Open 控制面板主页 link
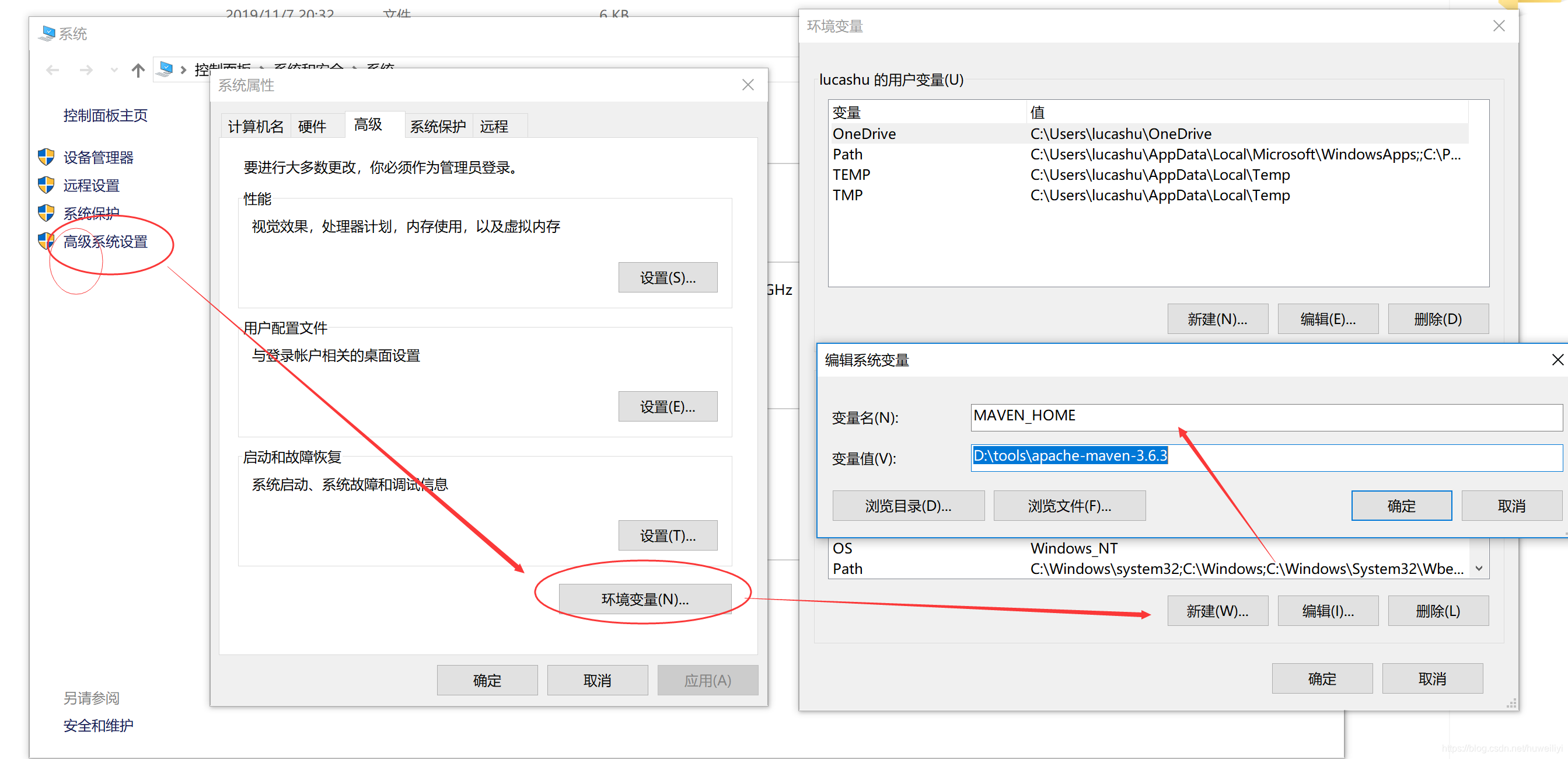This screenshot has height=759, width=1568. tap(105, 115)
